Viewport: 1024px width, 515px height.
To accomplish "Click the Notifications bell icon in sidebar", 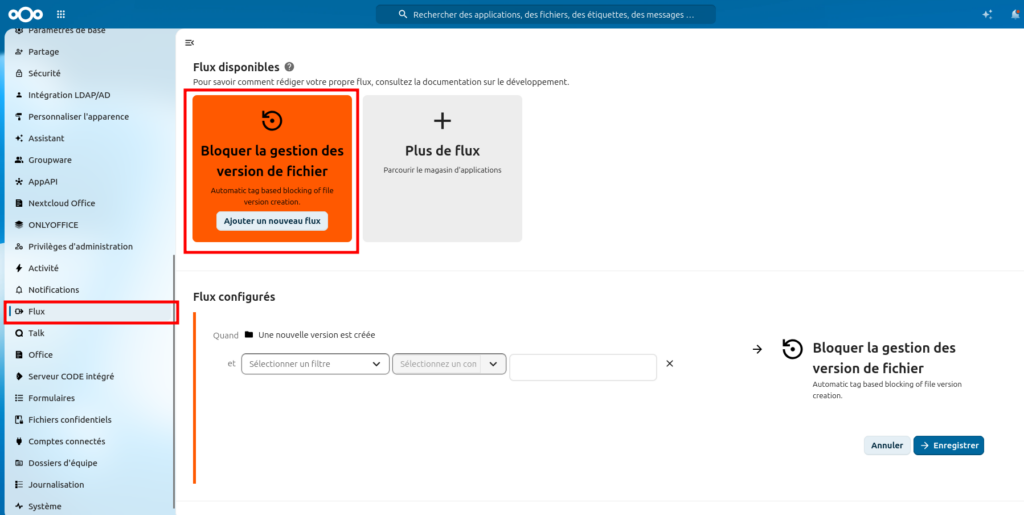I will pyautogui.click(x=19, y=289).
